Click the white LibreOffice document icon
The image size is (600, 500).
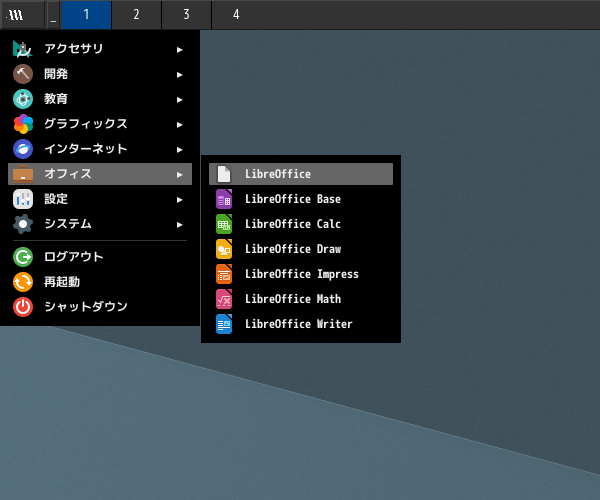(x=224, y=174)
